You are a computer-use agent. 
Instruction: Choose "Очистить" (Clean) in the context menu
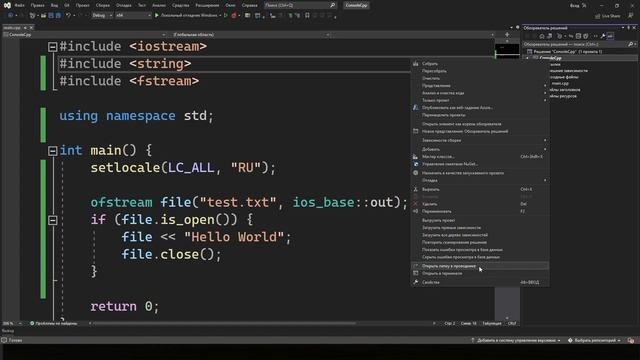480,78
